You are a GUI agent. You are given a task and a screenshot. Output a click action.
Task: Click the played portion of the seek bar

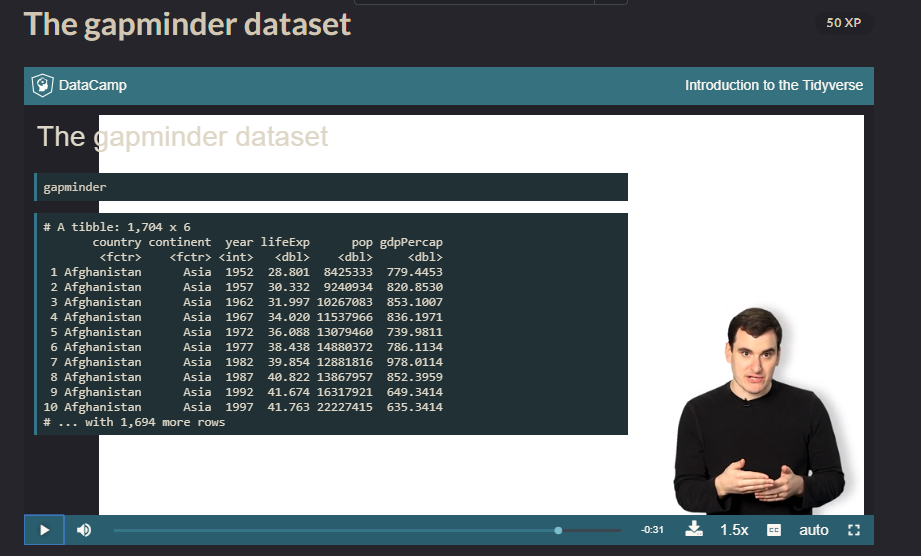(334, 530)
